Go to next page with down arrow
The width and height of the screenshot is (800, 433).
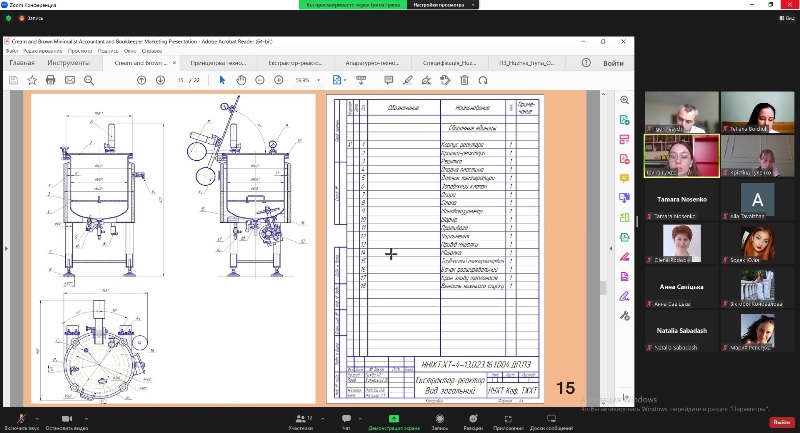159,80
